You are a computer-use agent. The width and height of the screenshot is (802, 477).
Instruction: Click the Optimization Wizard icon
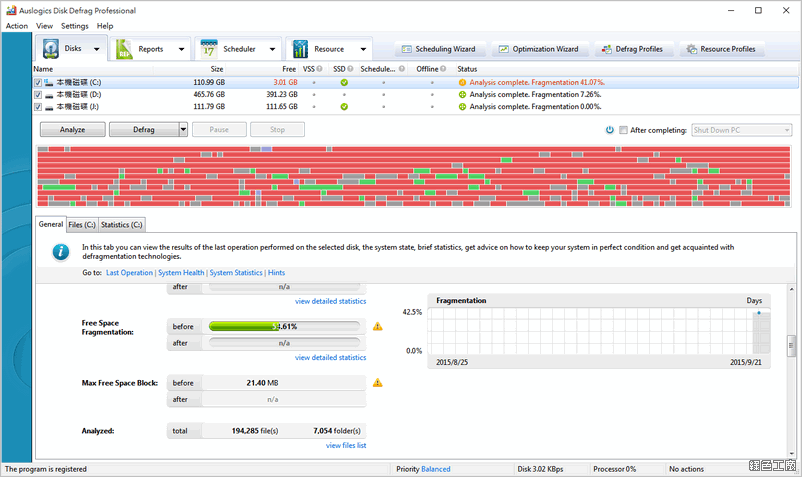(504, 49)
